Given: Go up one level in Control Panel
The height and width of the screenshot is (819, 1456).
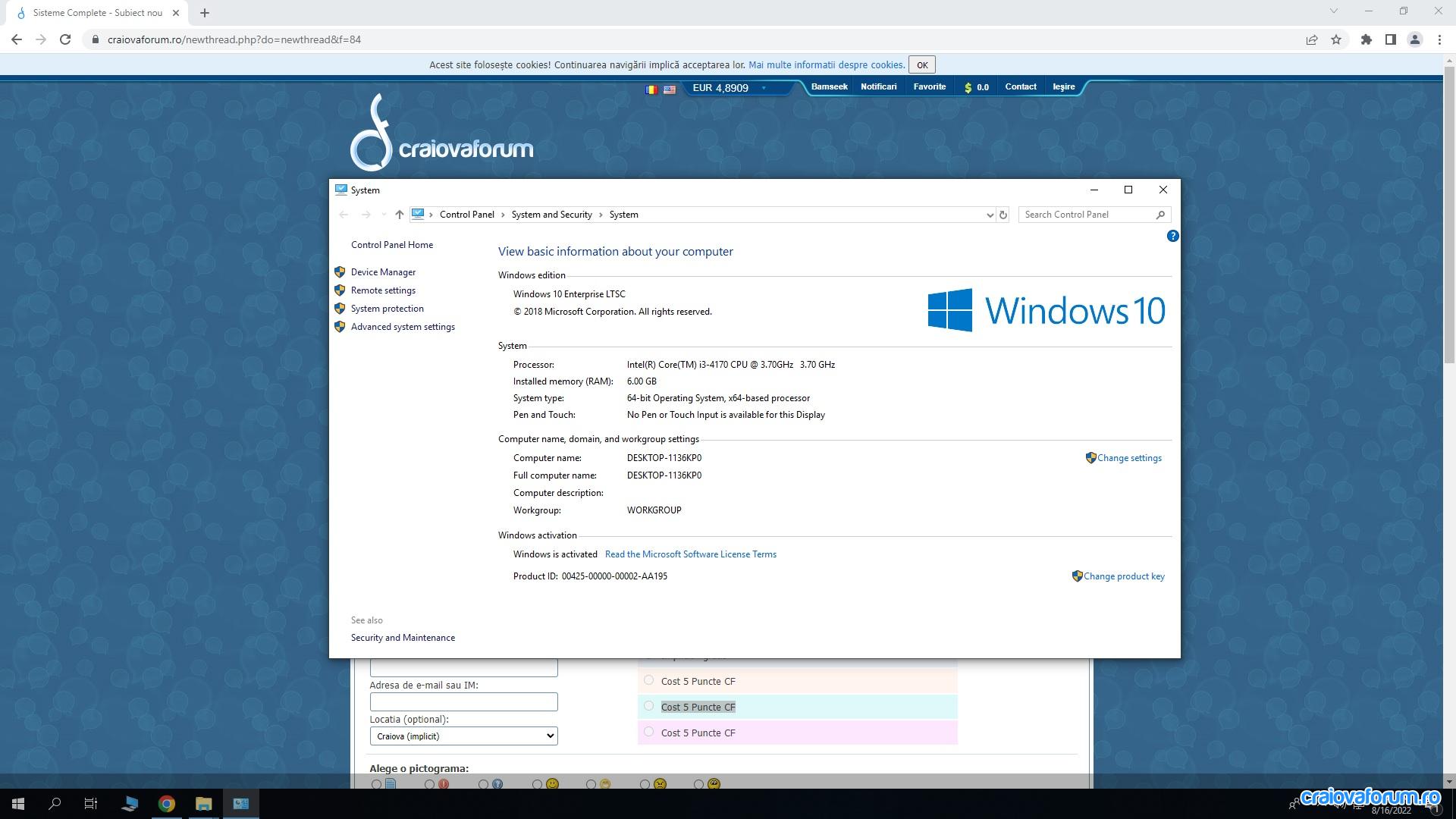Looking at the screenshot, I should point(399,215).
